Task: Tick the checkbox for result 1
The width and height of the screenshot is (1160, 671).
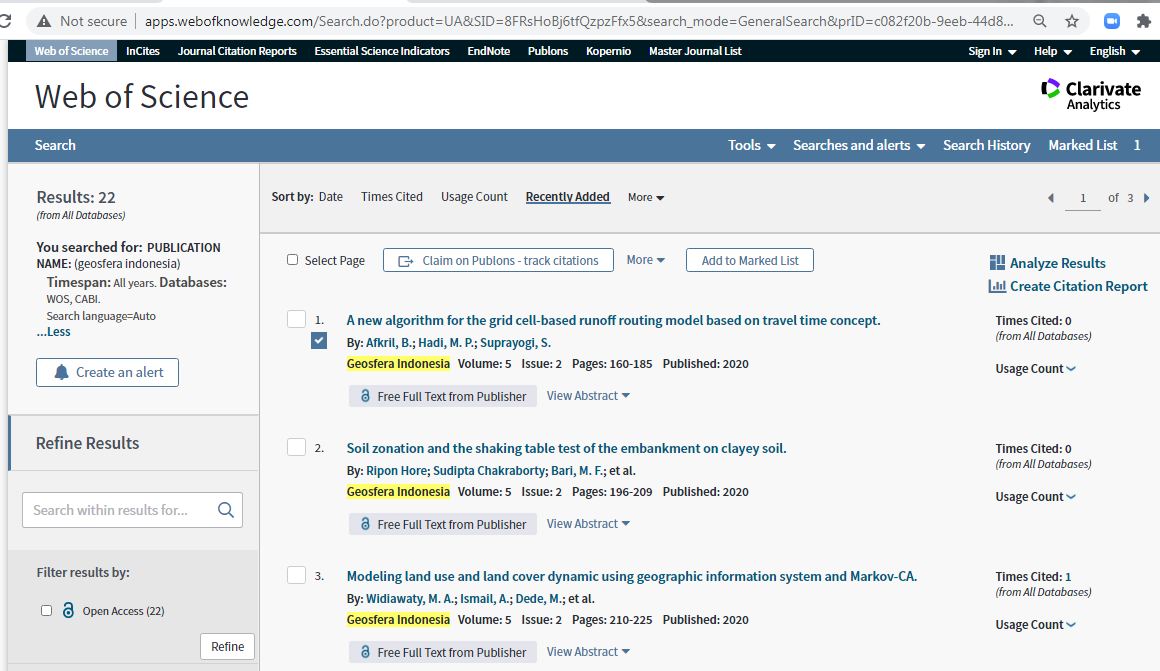Action: [297, 319]
